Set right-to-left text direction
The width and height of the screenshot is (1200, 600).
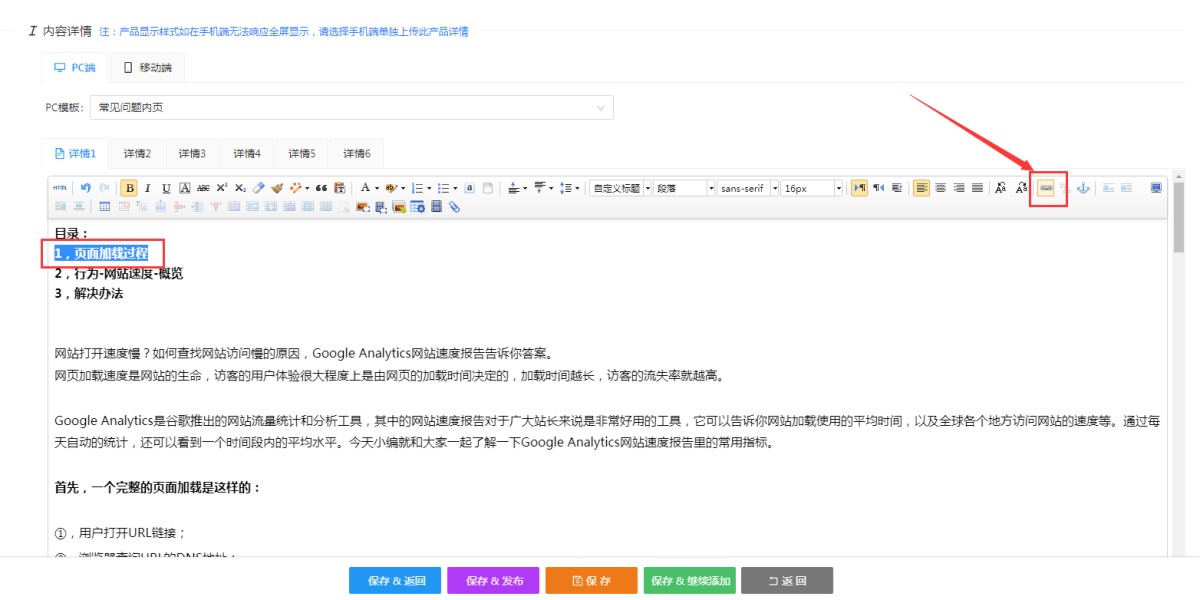[878, 188]
